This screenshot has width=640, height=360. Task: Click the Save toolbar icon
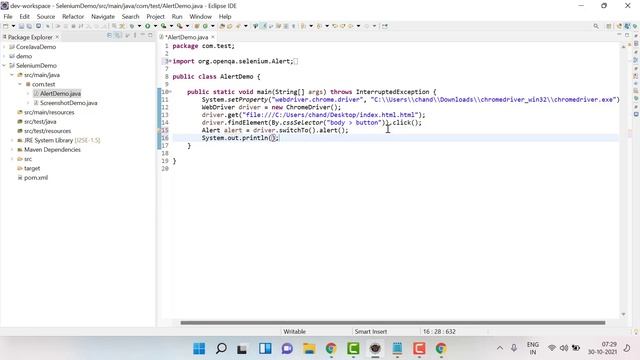[x=21, y=26]
